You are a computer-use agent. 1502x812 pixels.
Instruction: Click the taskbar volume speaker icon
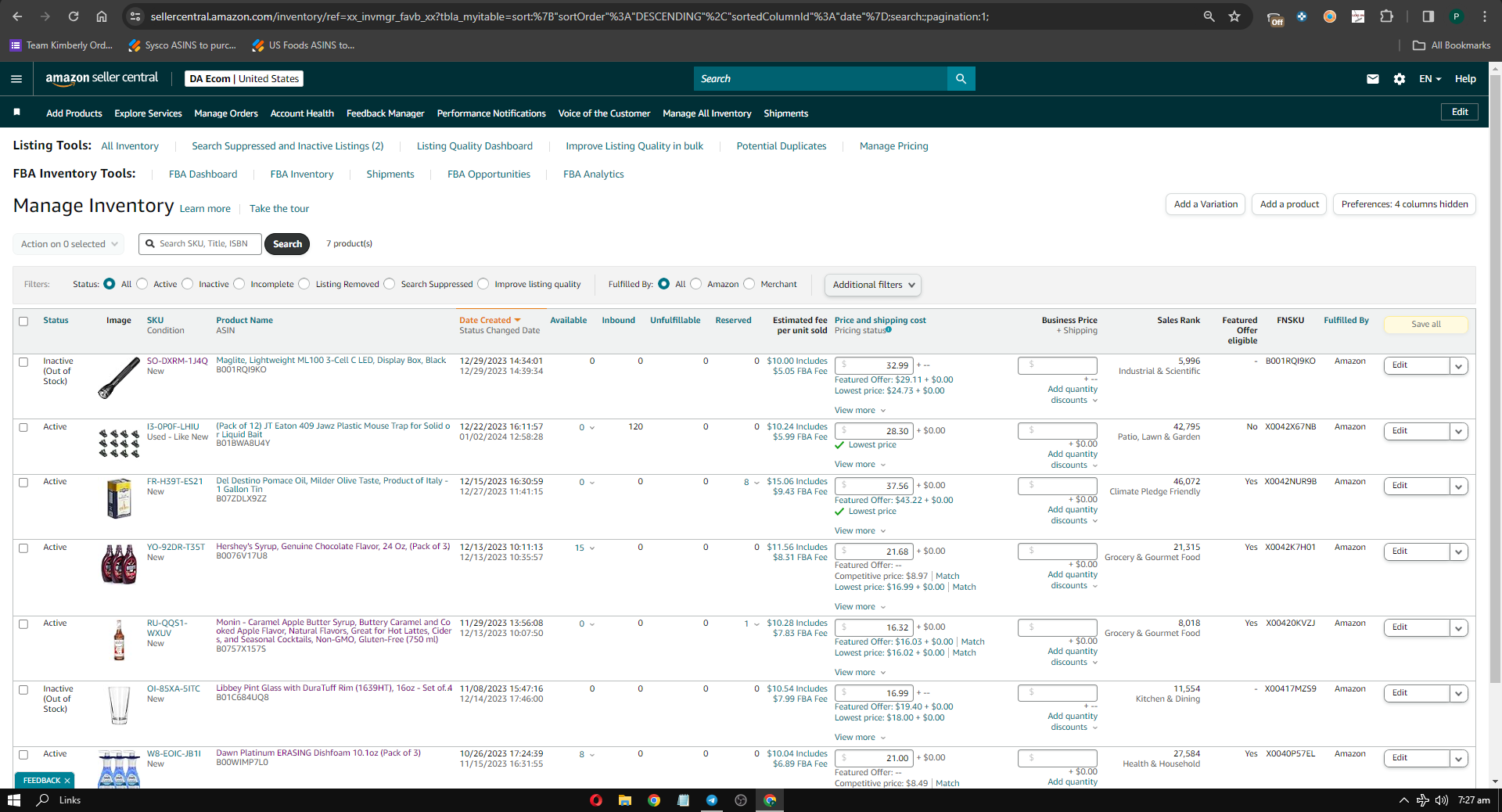[x=1442, y=800]
